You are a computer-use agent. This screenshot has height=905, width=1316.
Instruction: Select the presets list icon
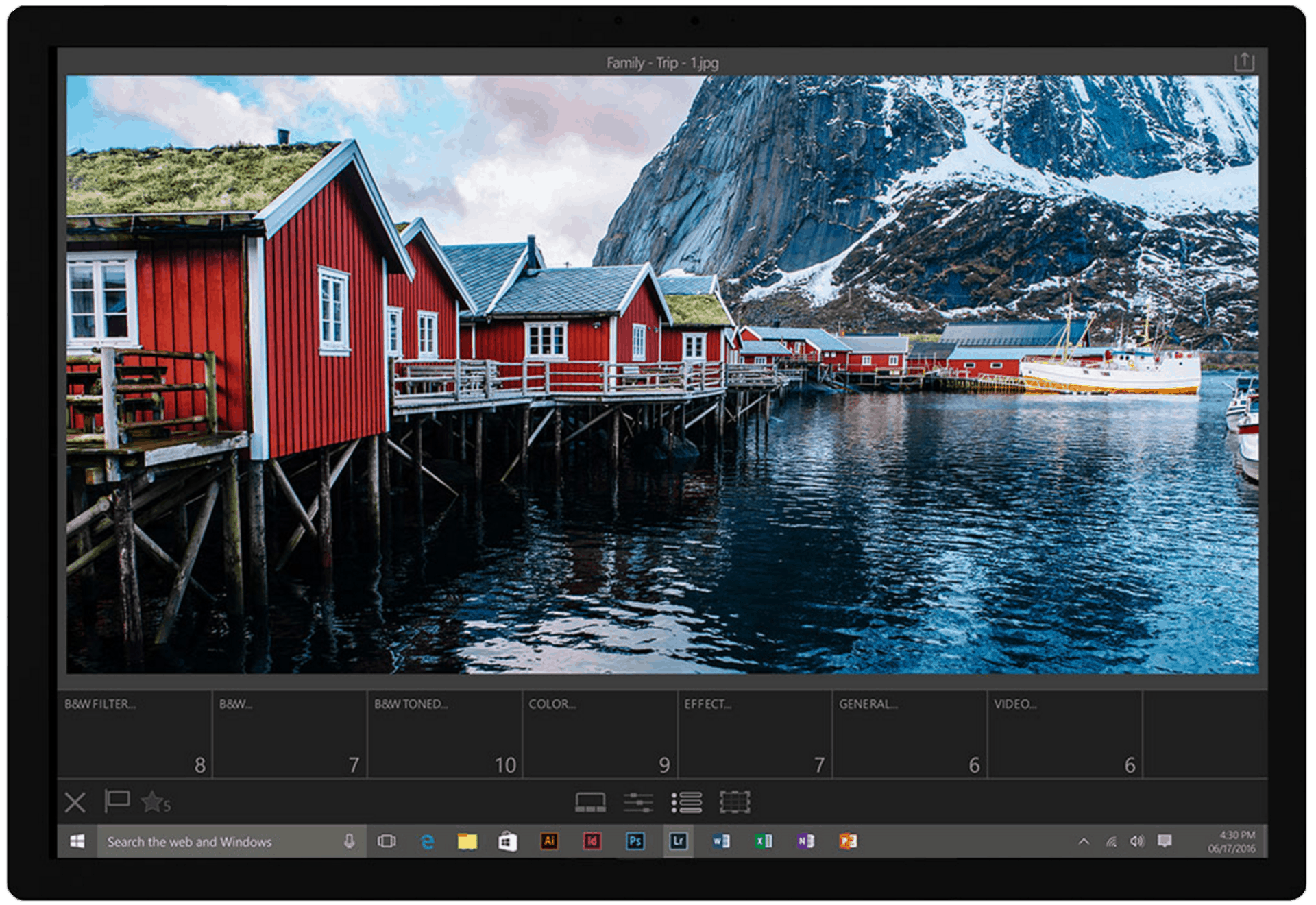pyautogui.click(x=686, y=802)
